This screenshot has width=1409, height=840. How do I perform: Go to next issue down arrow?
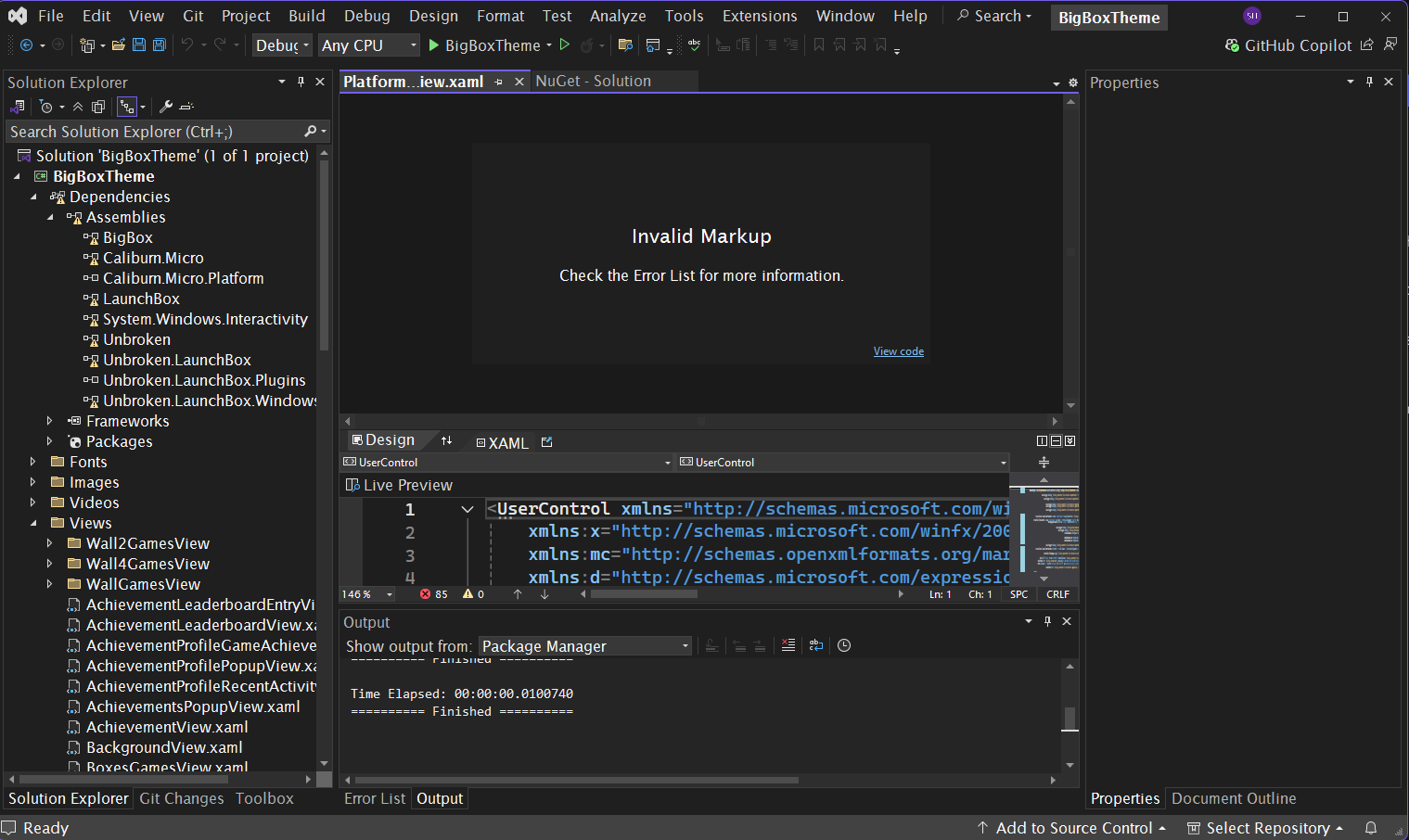point(544,594)
